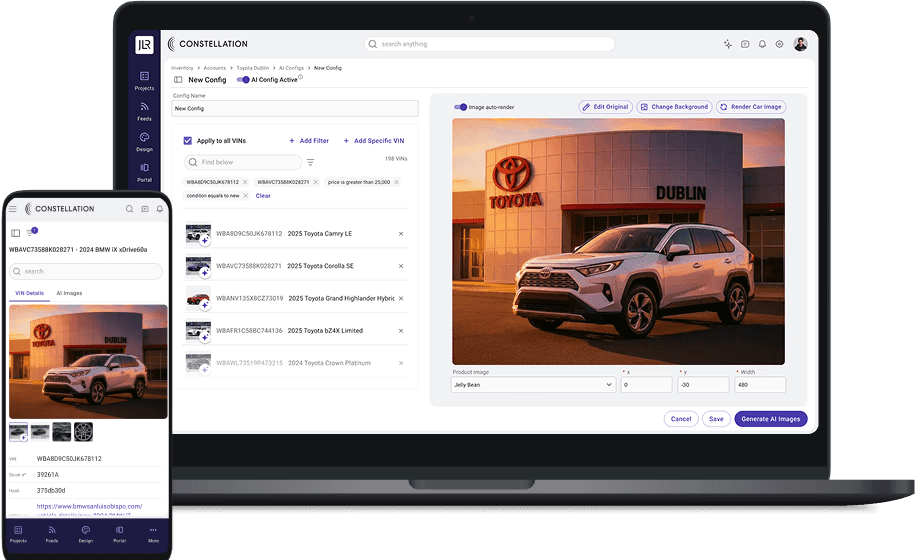Tap the notification bell on the phone
Image resolution: width=915 pixels, height=560 pixels.
159,209
